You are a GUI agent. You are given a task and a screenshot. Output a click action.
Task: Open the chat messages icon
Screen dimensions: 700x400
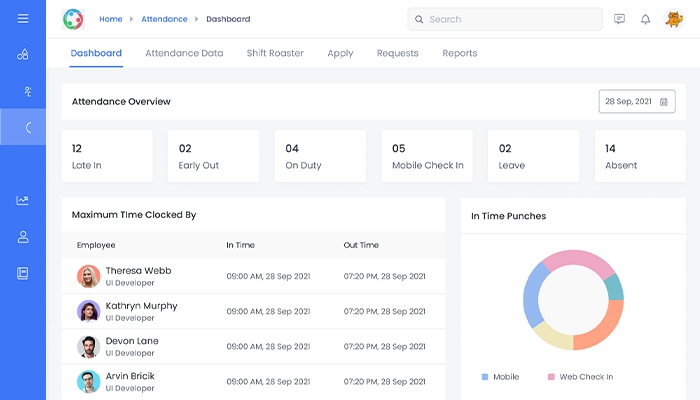[619, 19]
